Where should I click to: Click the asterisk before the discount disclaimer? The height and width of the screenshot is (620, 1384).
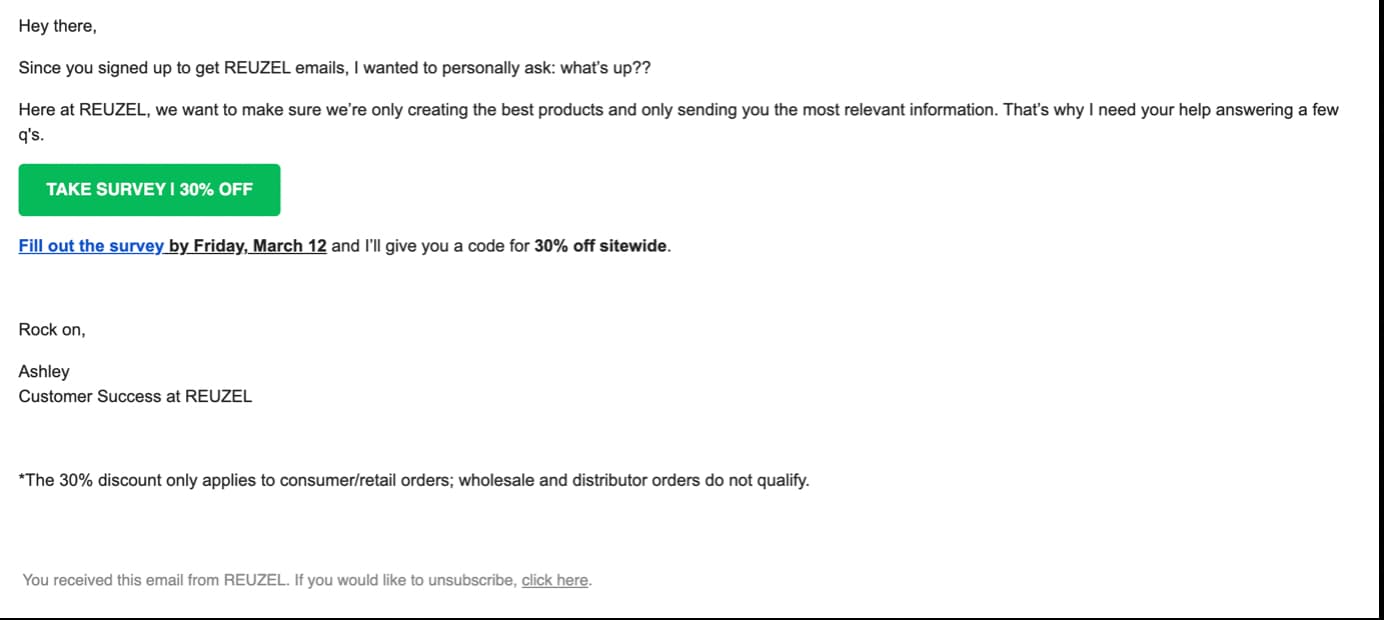coord(22,479)
